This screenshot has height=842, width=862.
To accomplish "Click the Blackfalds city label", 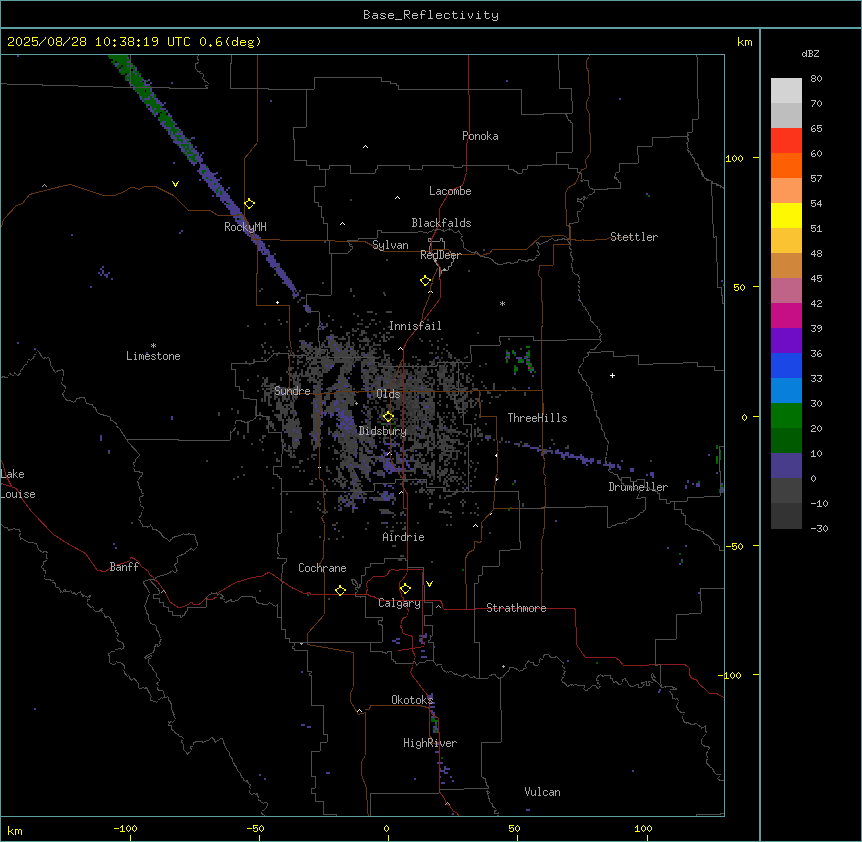I will pos(441,223).
